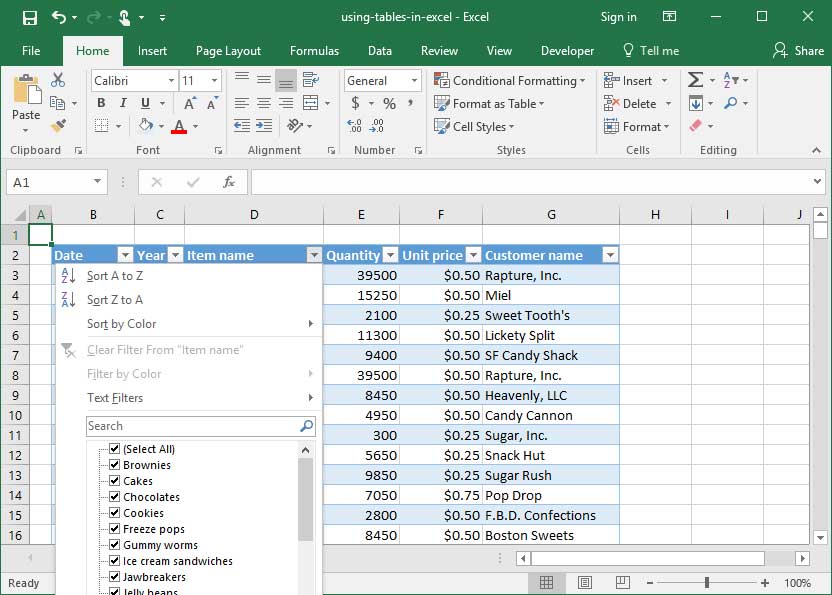Screen dimensions: 832x595
Task: Click the Format Painter brush icon
Action: [58, 126]
